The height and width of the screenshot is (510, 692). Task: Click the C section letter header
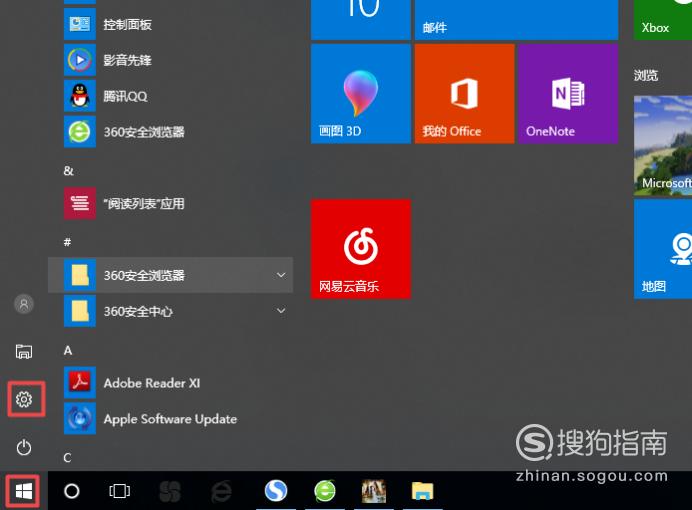67,458
